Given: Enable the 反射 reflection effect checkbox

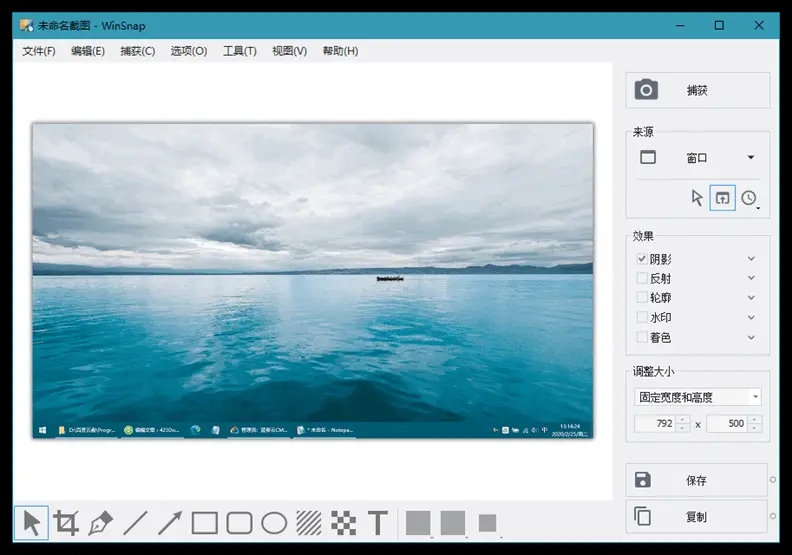Looking at the screenshot, I should click(x=642, y=279).
